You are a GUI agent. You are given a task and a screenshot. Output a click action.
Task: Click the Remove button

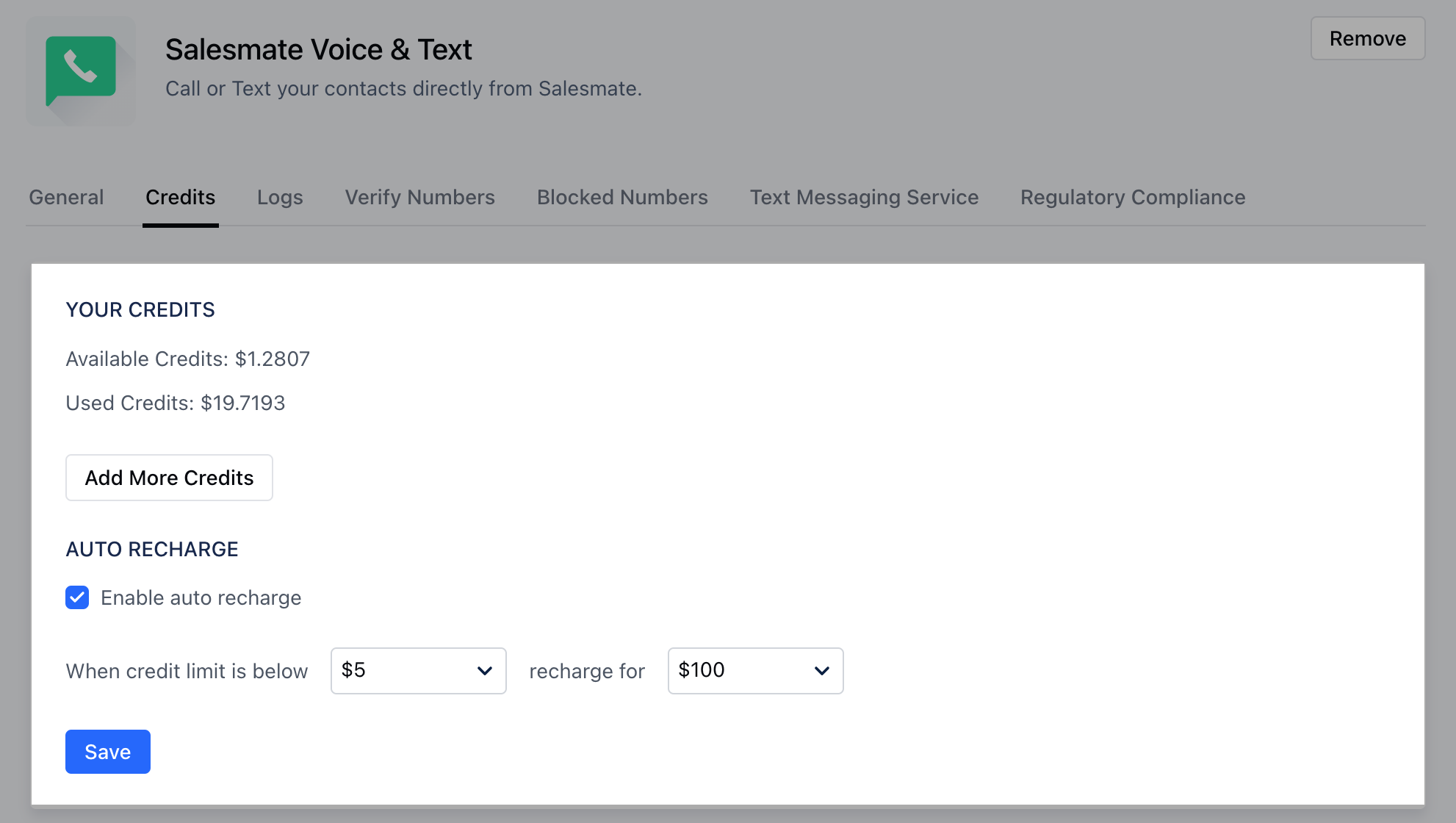[x=1367, y=38]
